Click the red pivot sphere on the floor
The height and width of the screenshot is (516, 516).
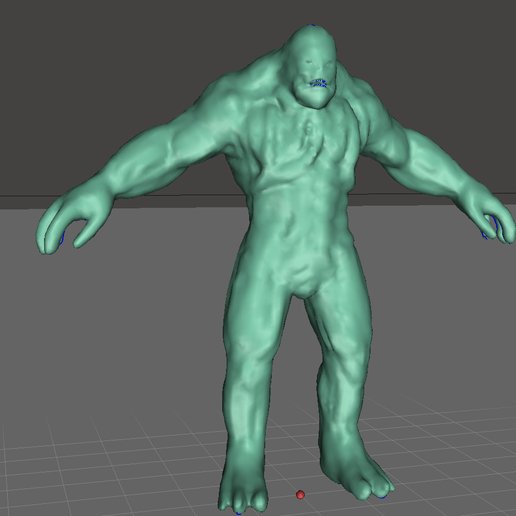click(300, 495)
